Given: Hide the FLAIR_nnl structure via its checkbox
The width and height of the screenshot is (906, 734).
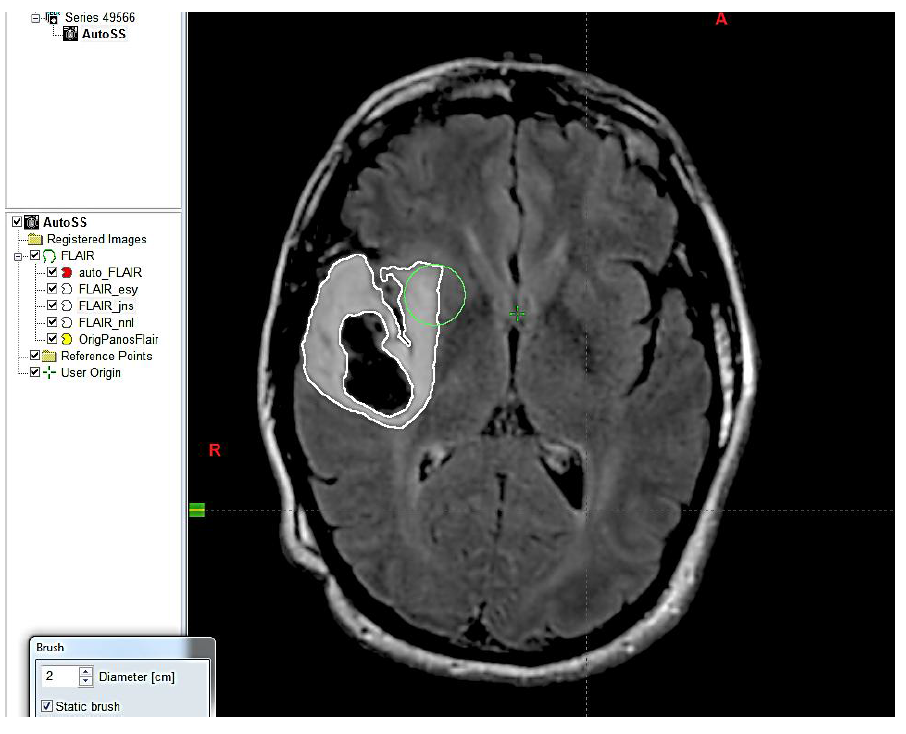Looking at the screenshot, I should pos(52,322).
